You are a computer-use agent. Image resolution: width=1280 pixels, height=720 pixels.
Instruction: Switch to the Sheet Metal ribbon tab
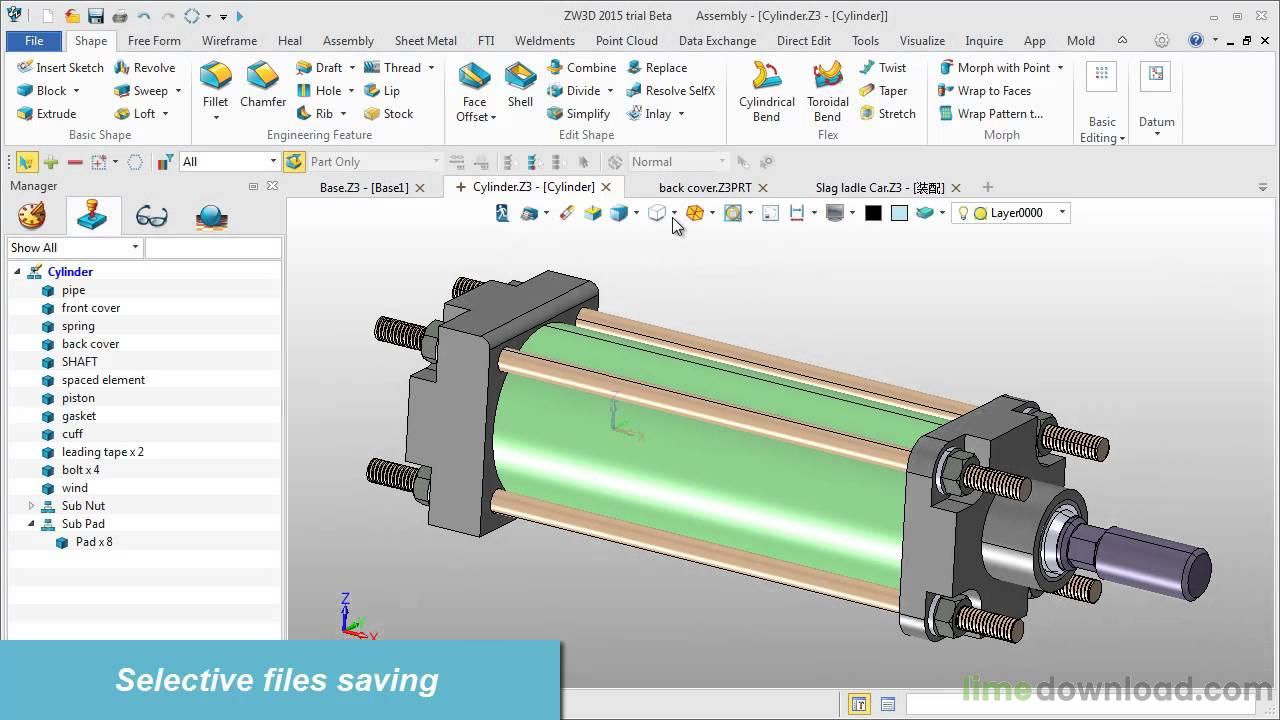[x=426, y=41]
